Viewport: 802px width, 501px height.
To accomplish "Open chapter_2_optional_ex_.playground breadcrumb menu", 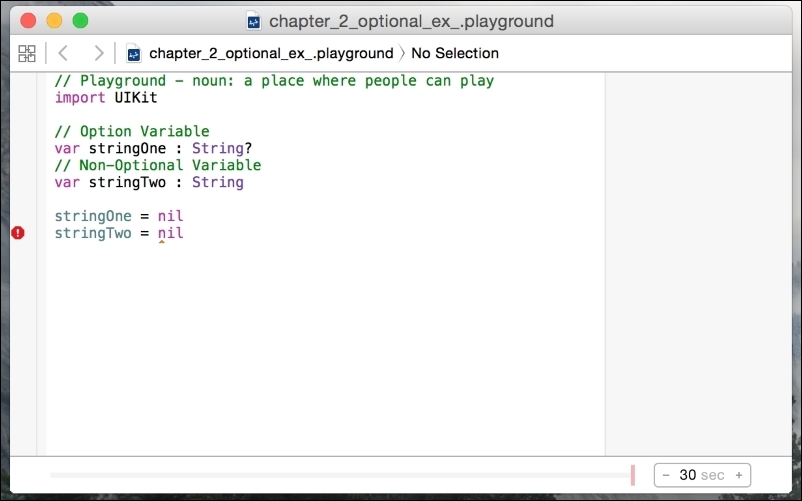I will tap(270, 53).
